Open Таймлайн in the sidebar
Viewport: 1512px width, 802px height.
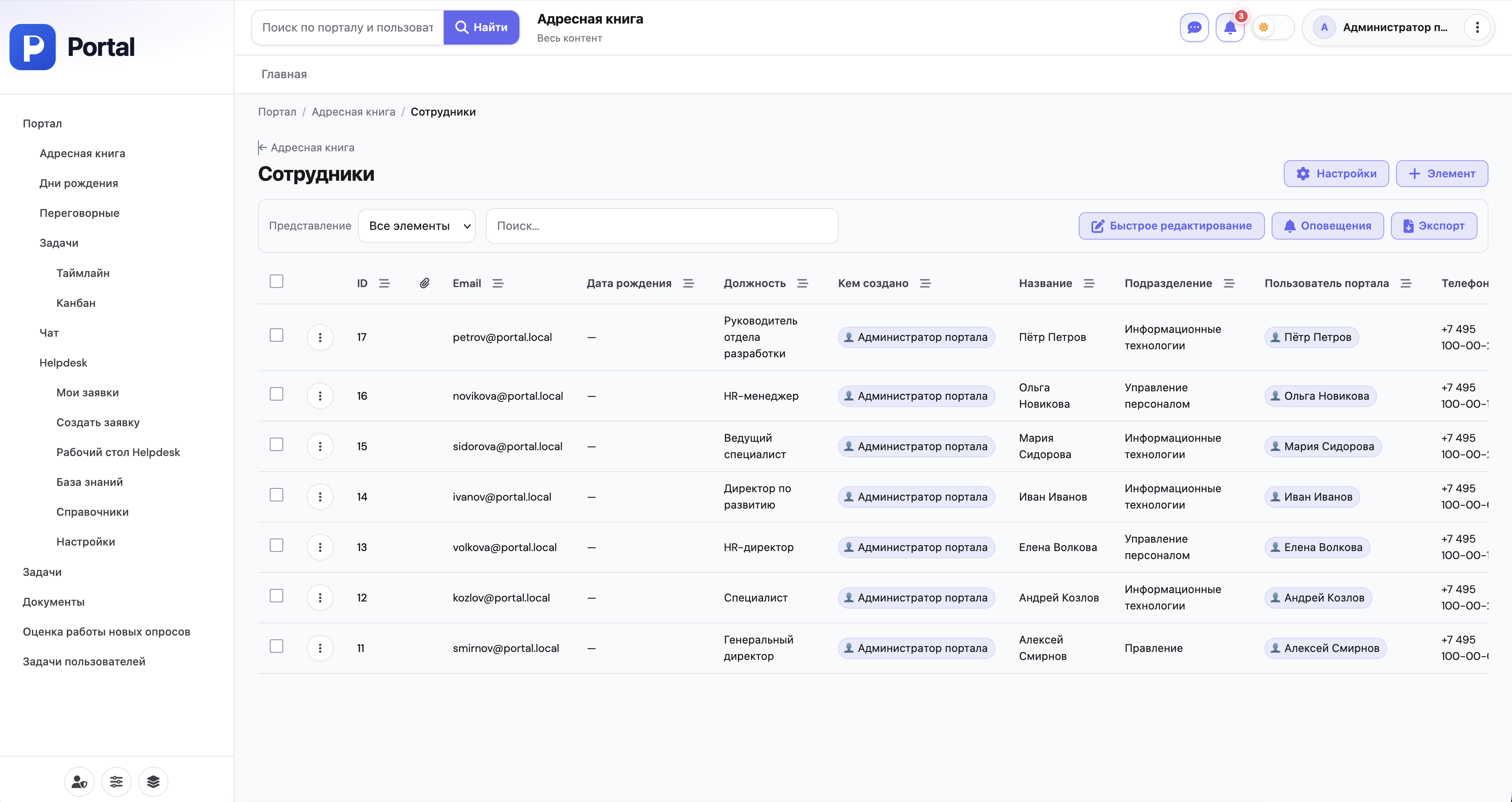coord(83,273)
